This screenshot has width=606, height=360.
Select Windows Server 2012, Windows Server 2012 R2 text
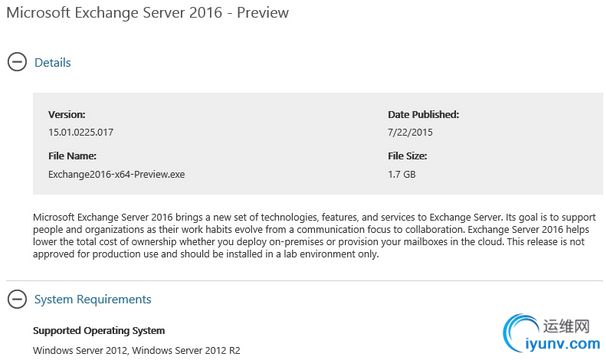pyautogui.click(x=136, y=350)
